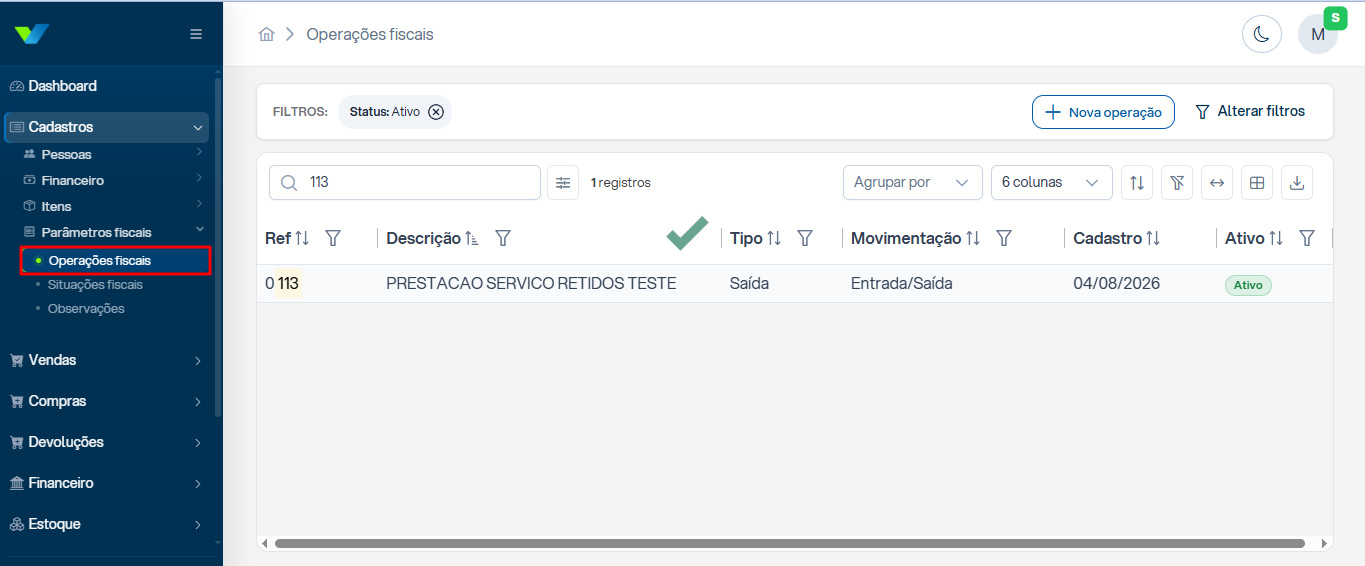This screenshot has height=566, width=1365.
Task: Filter the Ref column
Action: point(333,238)
